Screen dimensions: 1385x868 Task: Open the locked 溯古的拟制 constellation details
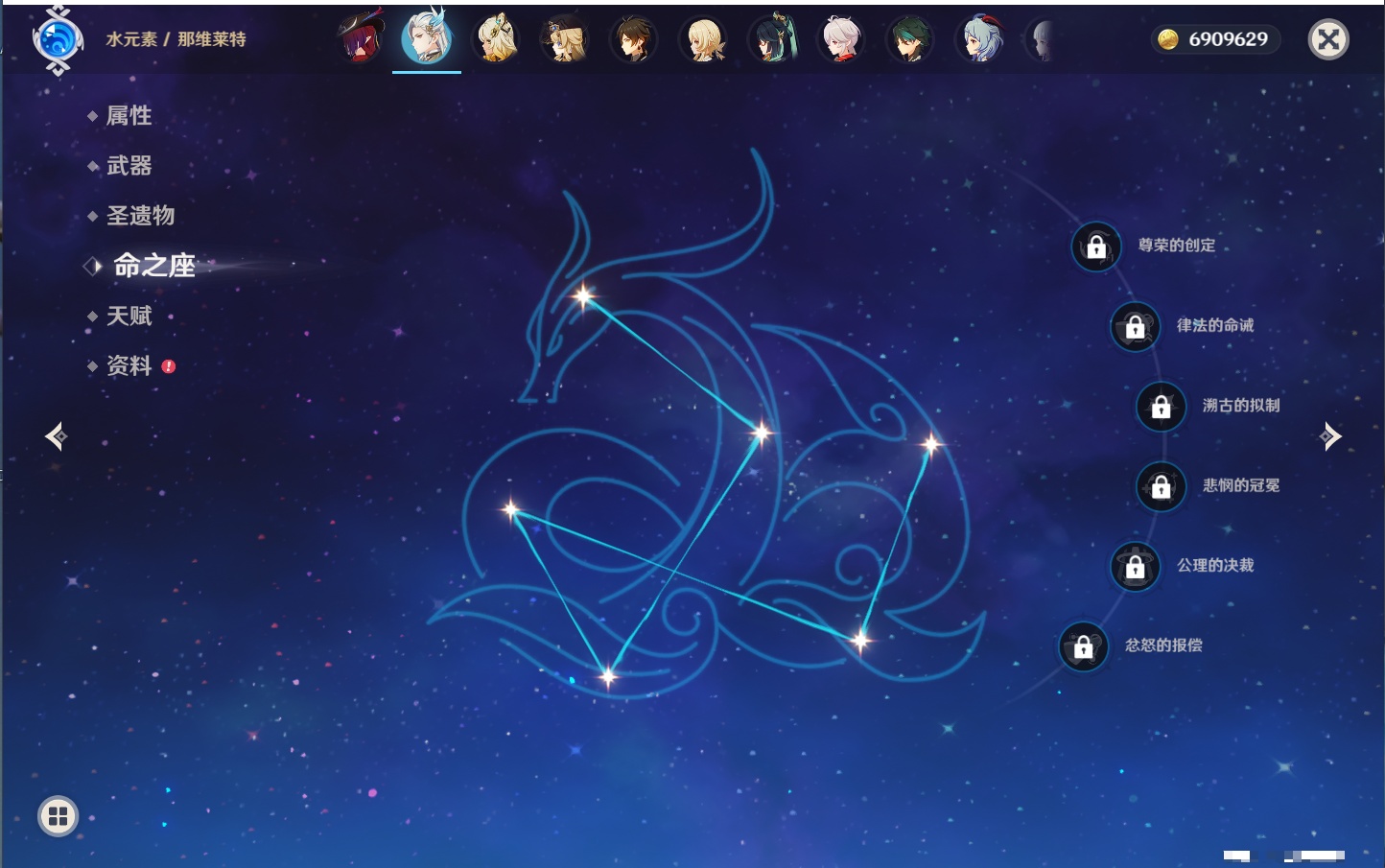pos(1161,406)
